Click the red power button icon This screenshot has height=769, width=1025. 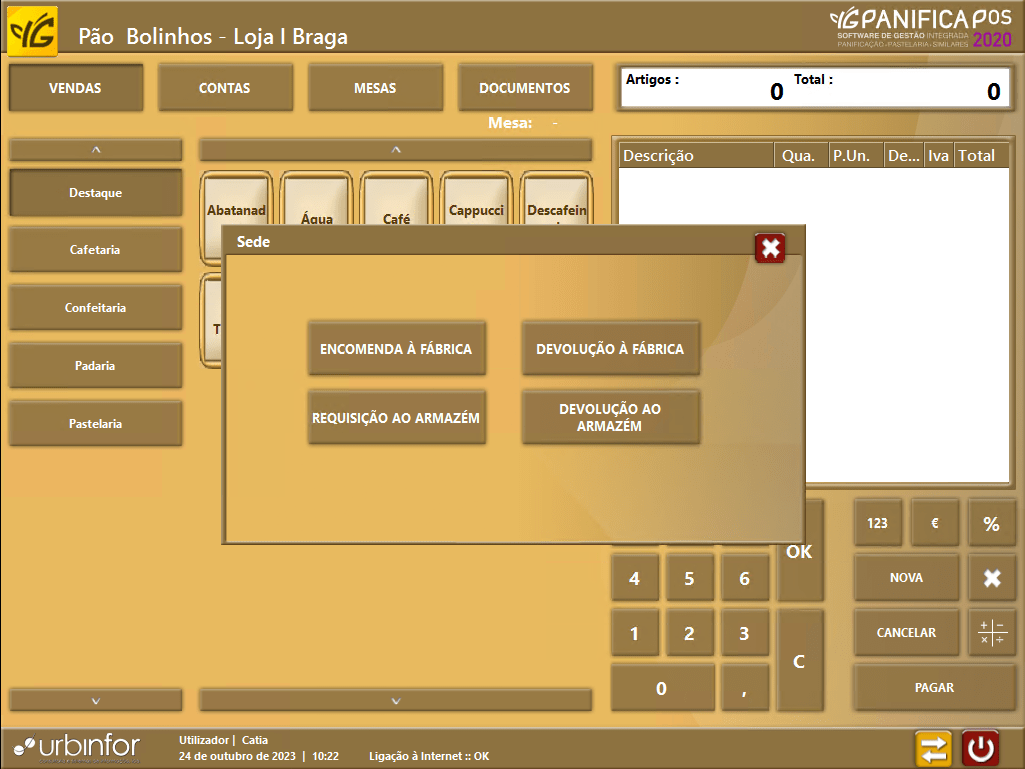[980, 748]
